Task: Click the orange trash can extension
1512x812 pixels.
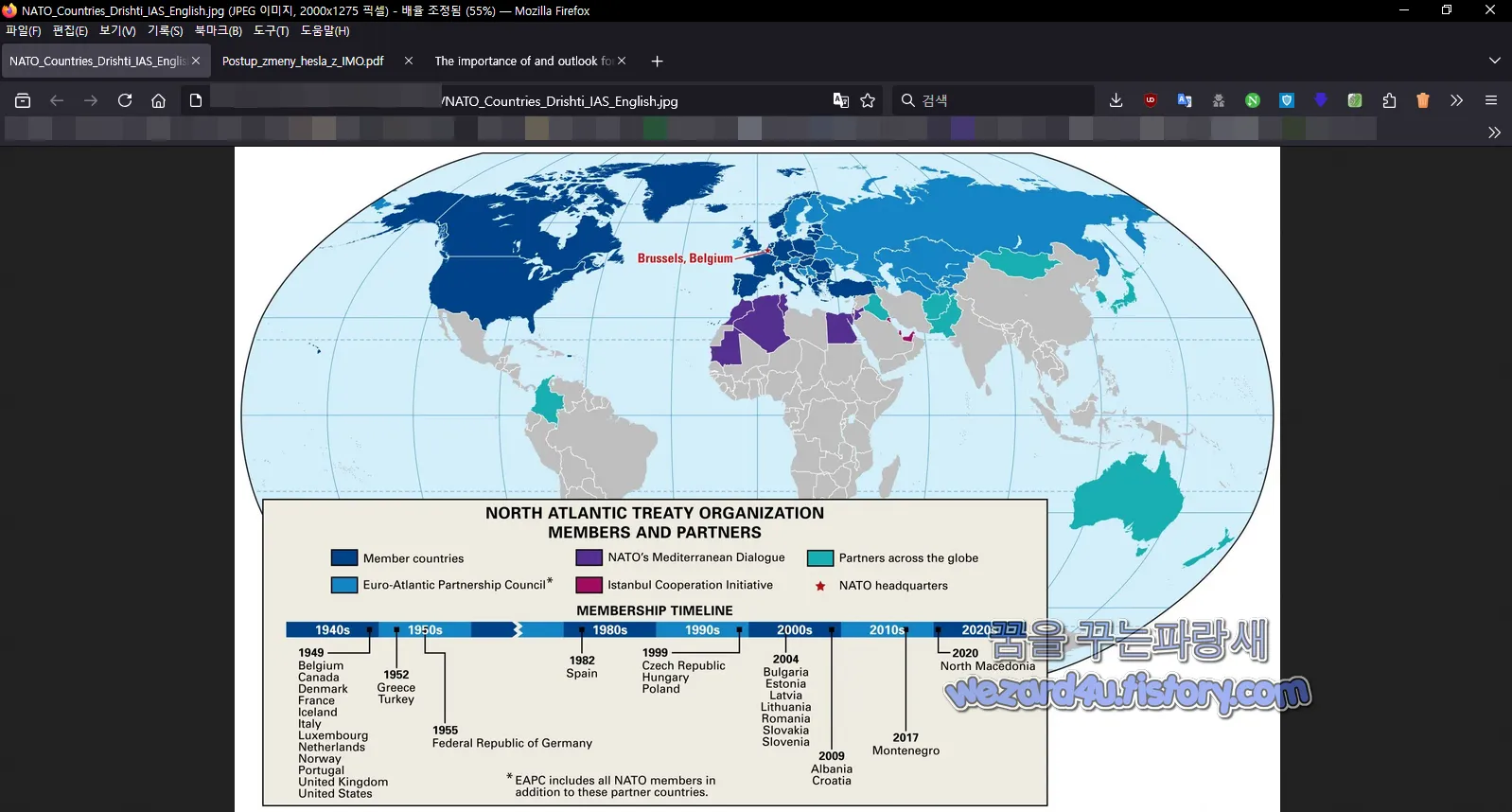Action: 1423,100
